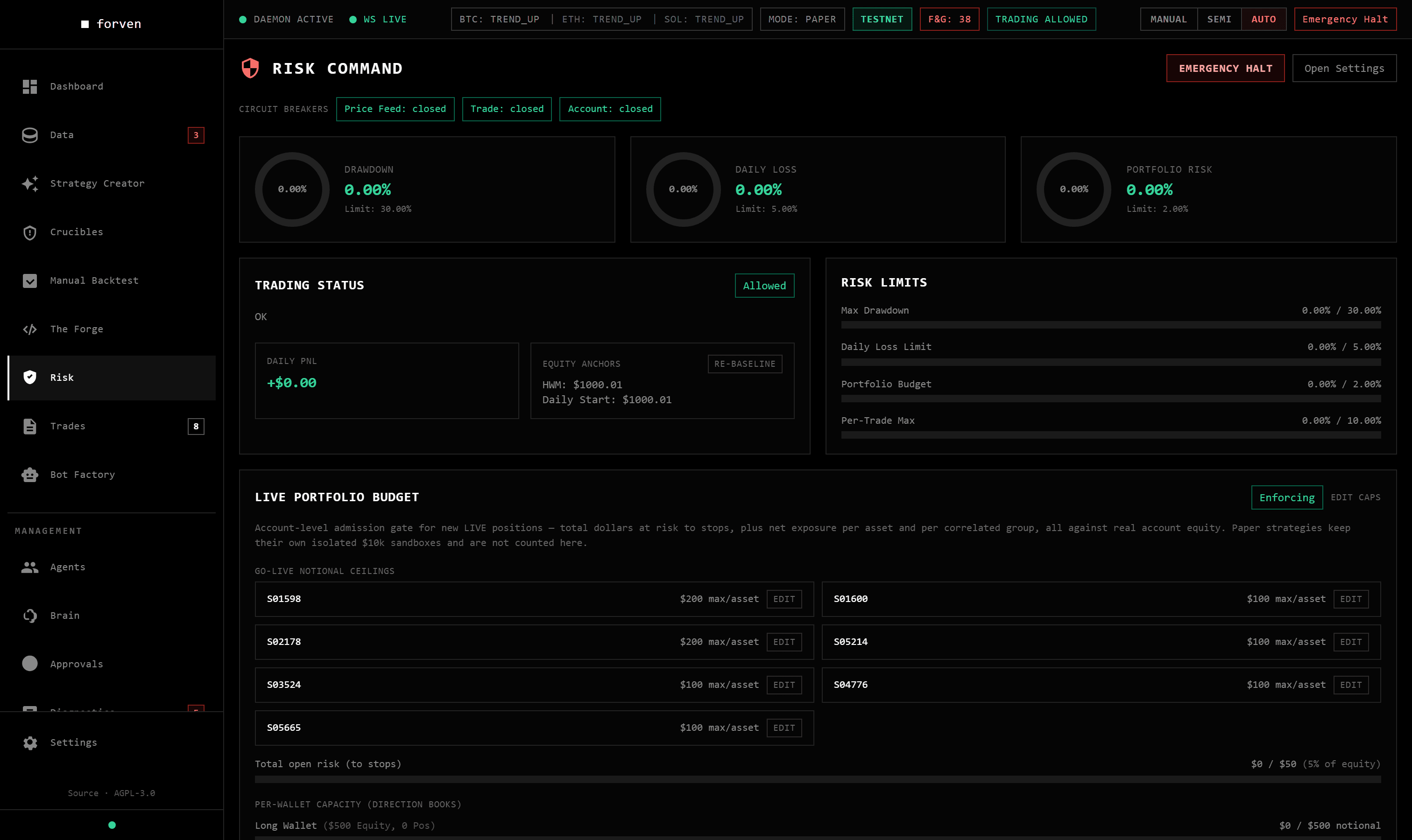
Task: Click the Portfolio Risk circular gauge
Action: [1074, 189]
